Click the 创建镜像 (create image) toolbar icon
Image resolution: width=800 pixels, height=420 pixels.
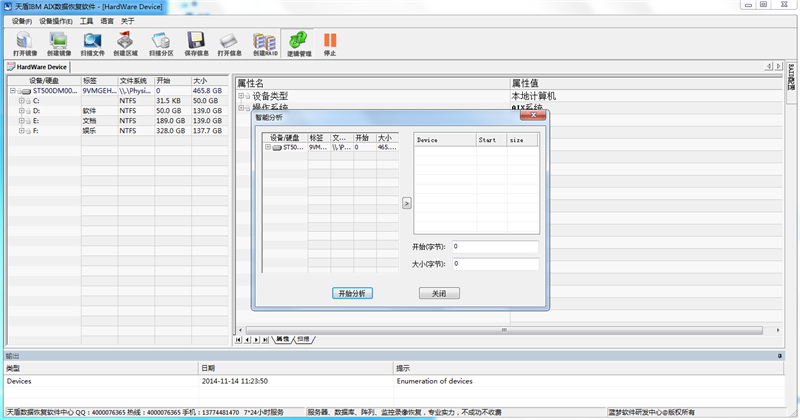(x=59, y=44)
